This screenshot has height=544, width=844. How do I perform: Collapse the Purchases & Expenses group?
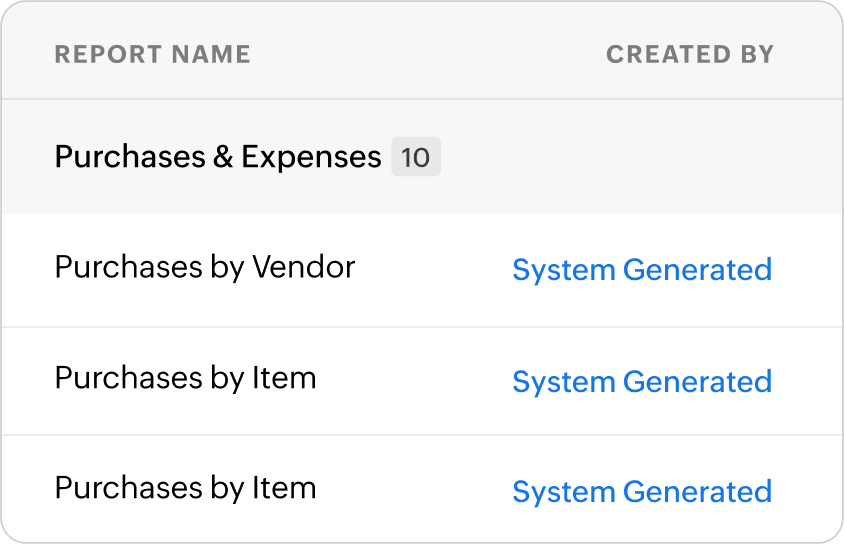point(217,157)
